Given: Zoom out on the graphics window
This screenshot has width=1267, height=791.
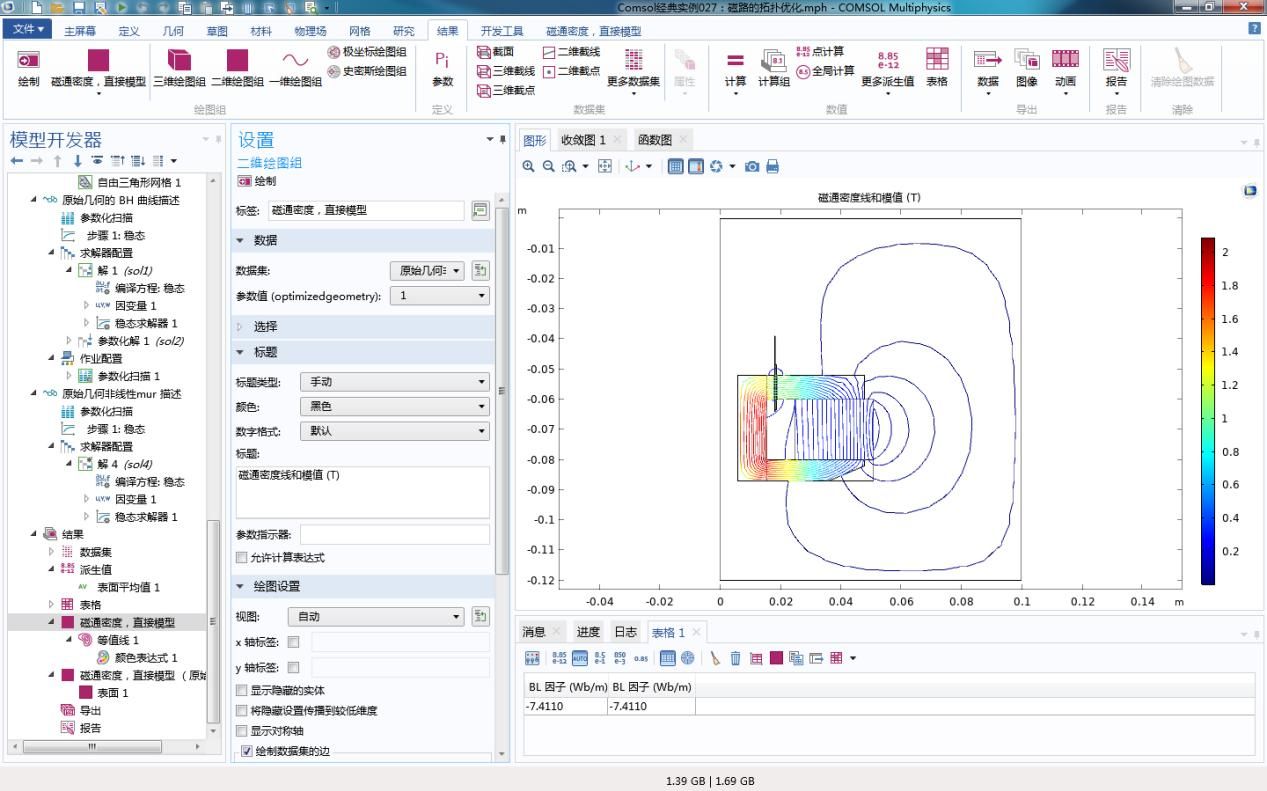Looking at the screenshot, I should 548,167.
